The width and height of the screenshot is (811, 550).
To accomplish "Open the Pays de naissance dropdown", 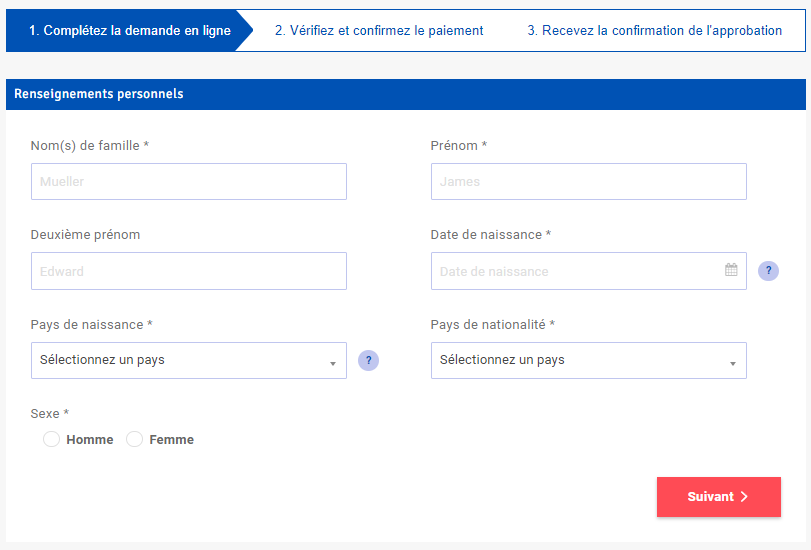I will [189, 360].
